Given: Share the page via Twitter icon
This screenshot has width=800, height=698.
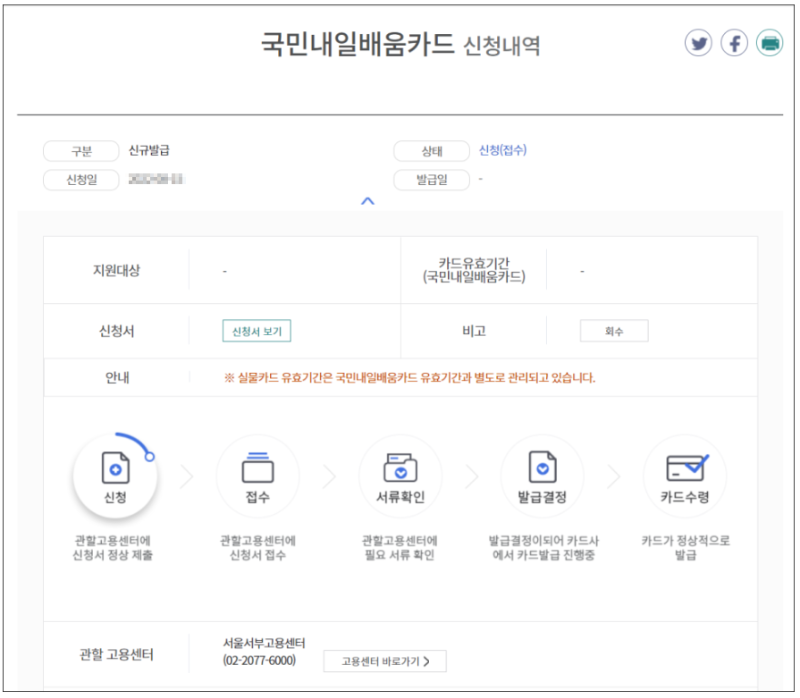Looking at the screenshot, I should tap(698, 43).
